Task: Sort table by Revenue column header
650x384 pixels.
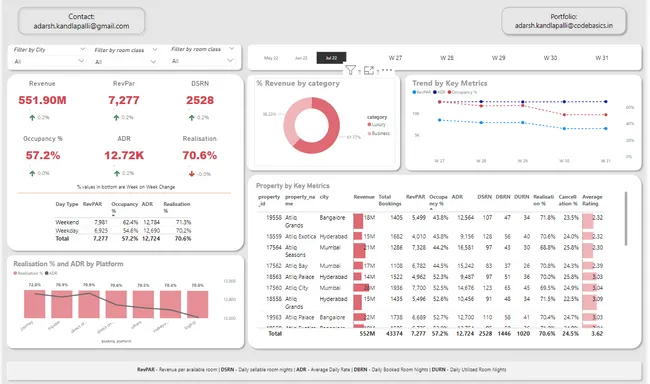Action: click(364, 197)
